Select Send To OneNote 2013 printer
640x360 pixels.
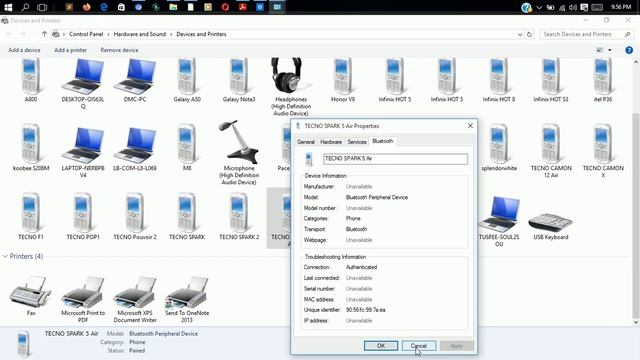(x=187, y=299)
